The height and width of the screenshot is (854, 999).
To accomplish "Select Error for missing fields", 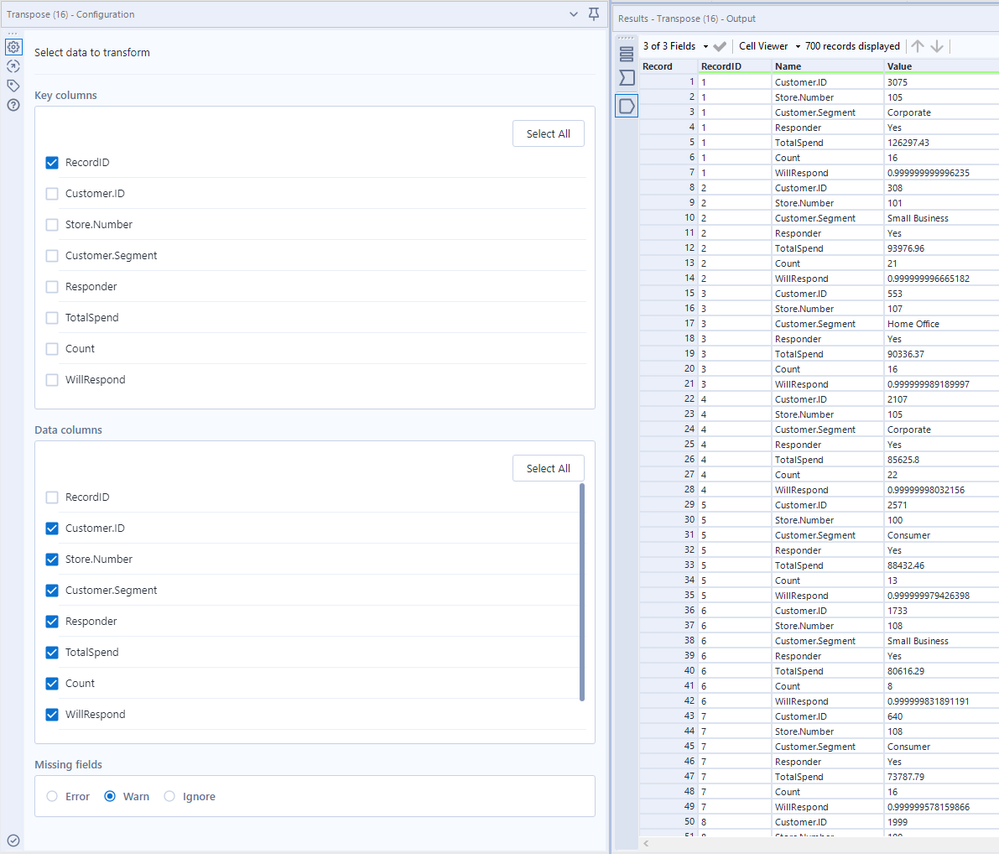I will pyautogui.click(x=52, y=796).
